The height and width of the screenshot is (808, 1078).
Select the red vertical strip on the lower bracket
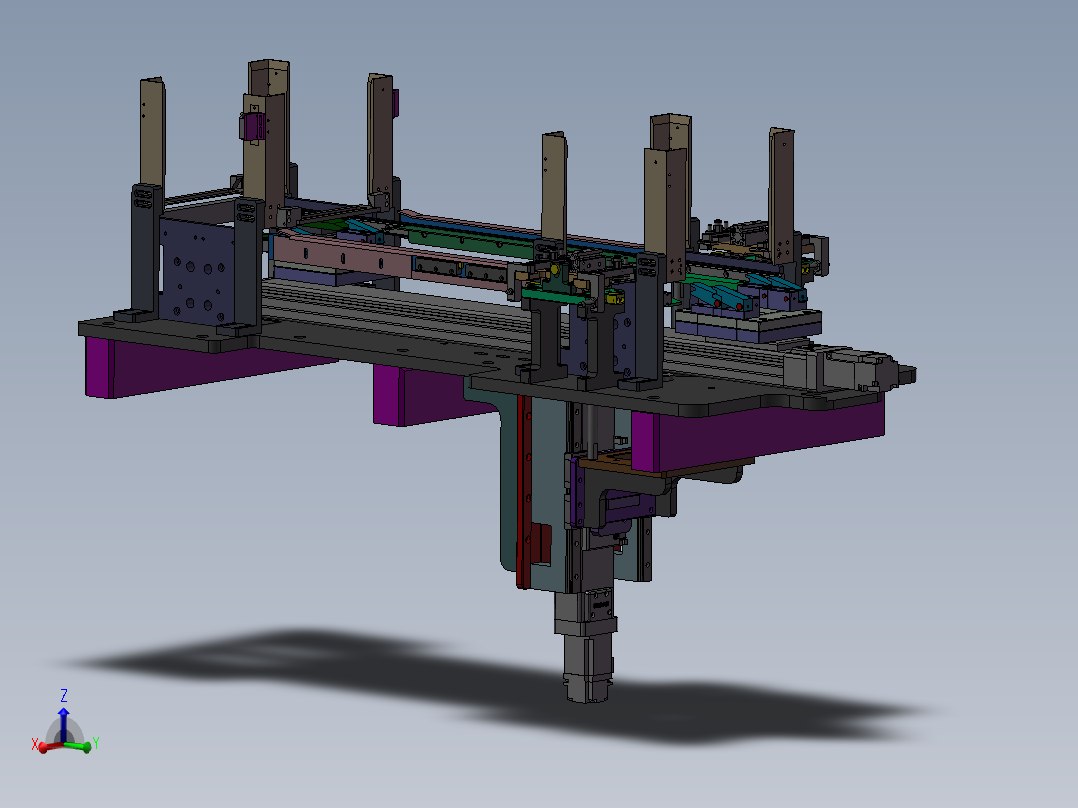point(523,492)
